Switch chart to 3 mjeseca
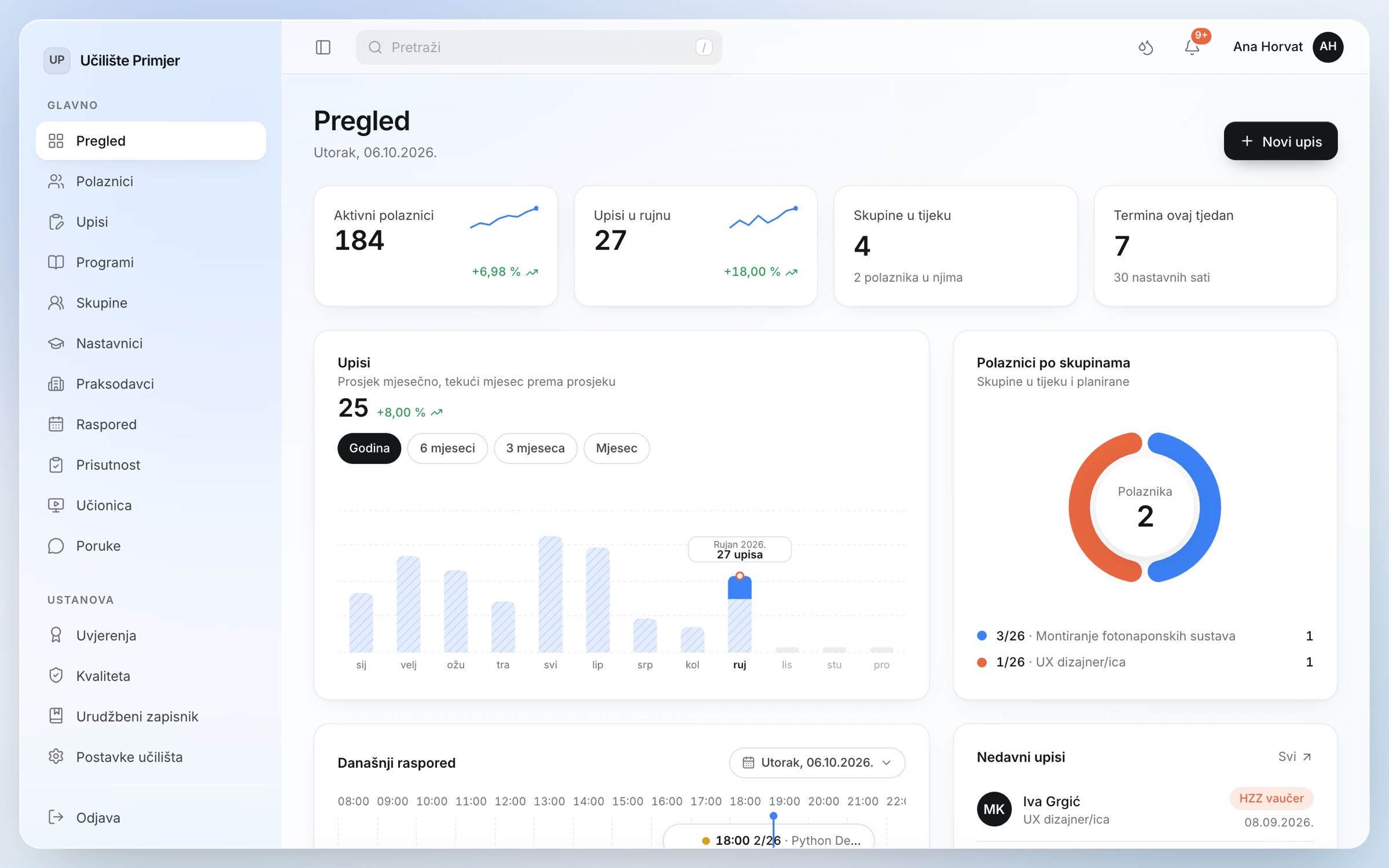This screenshot has height=868, width=1389. 535,448
